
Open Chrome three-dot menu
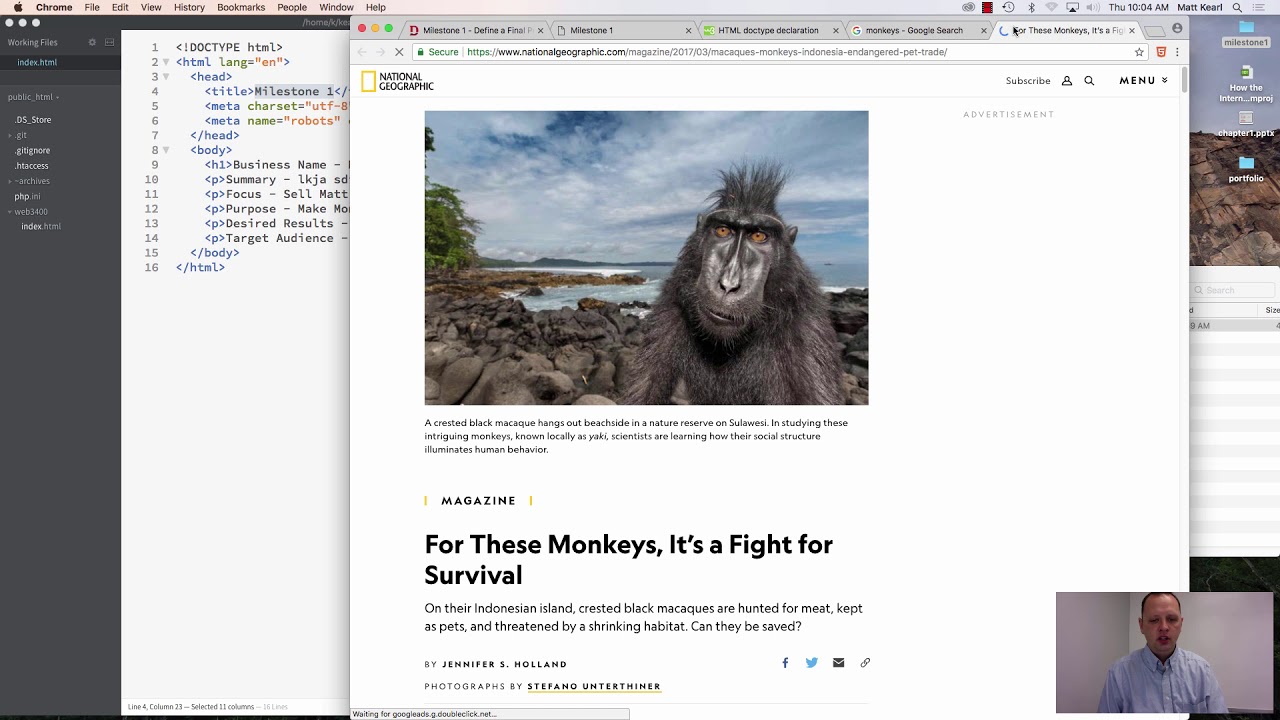1177,52
